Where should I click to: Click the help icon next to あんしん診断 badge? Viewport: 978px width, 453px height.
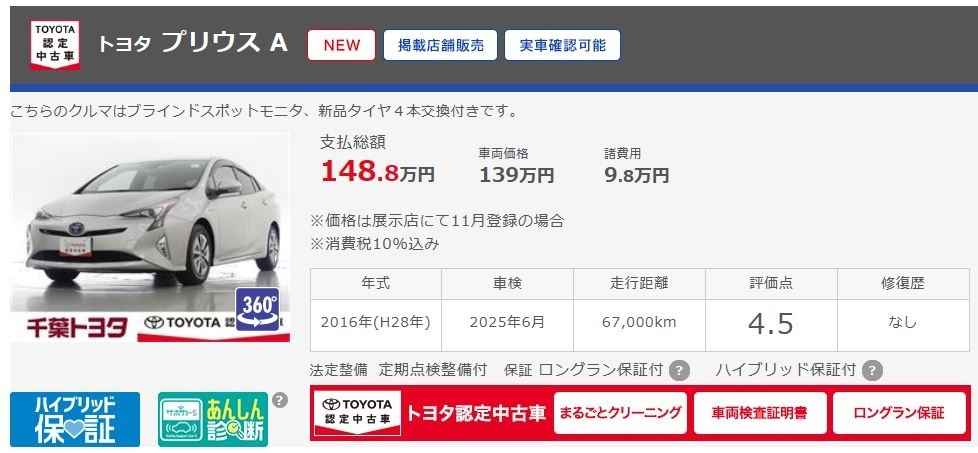click(x=280, y=400)
